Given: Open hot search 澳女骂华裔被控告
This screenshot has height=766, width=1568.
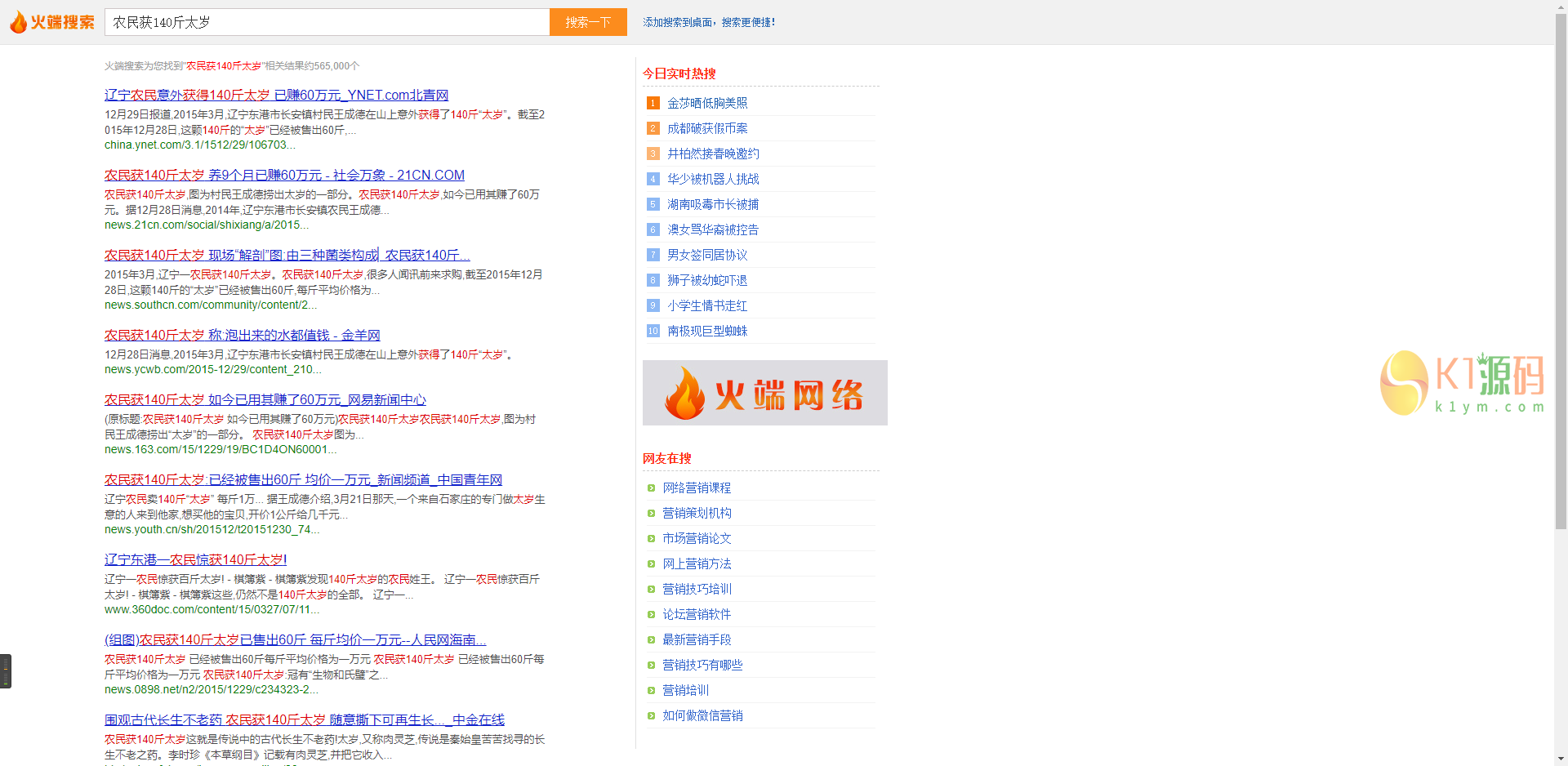Looking at the screenshot, I should tap(713, 229).
